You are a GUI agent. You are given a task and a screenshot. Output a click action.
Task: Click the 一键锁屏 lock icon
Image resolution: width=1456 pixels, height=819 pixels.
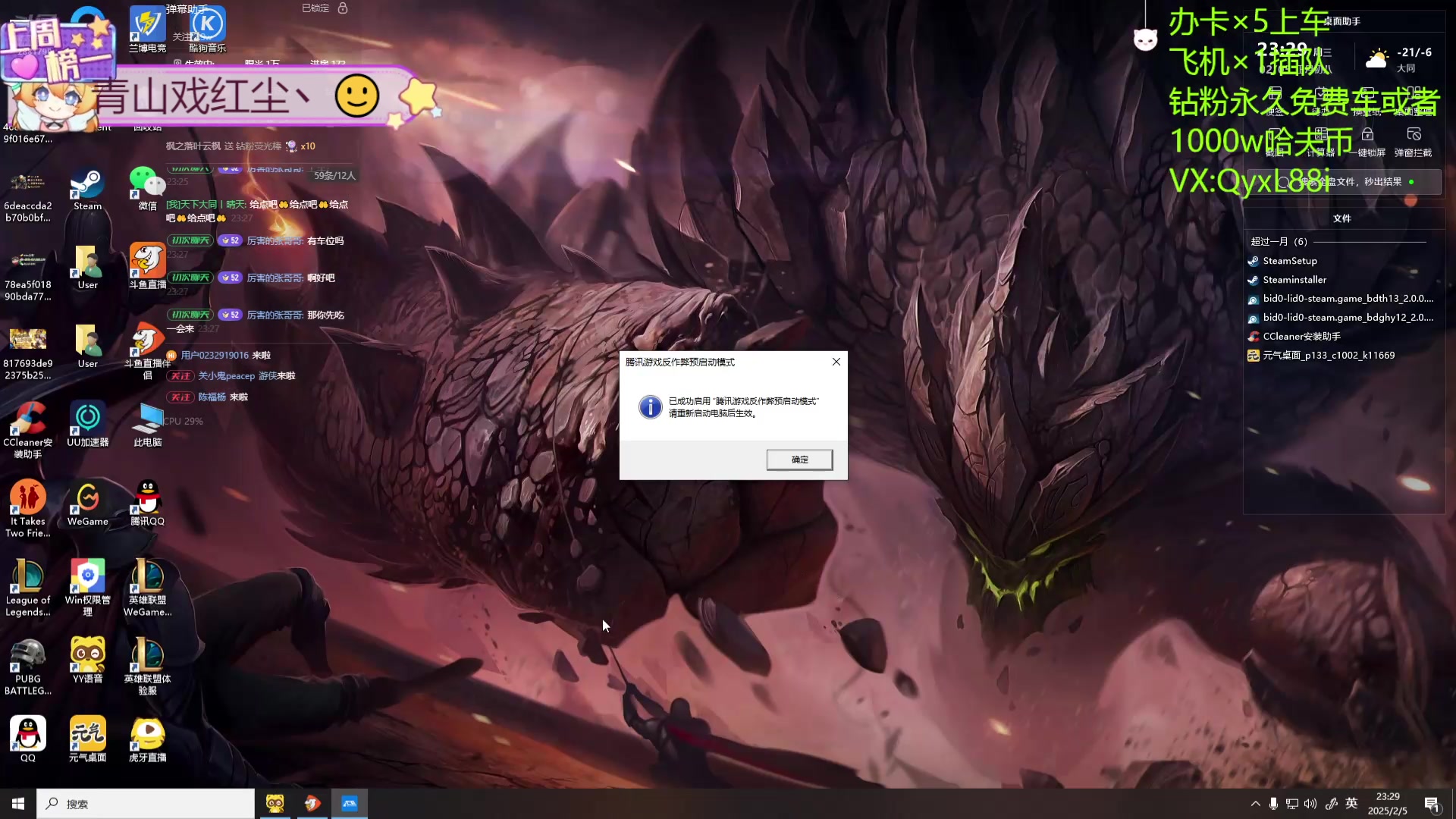1367,135
